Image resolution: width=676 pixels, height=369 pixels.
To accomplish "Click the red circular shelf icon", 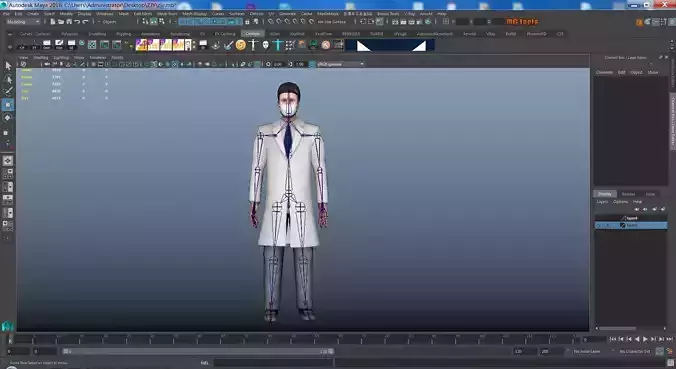I will (326, 45).
